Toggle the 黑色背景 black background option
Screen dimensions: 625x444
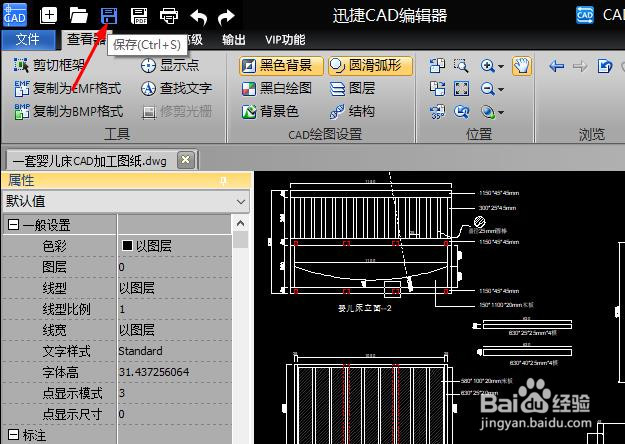click(x=281, y=65)
